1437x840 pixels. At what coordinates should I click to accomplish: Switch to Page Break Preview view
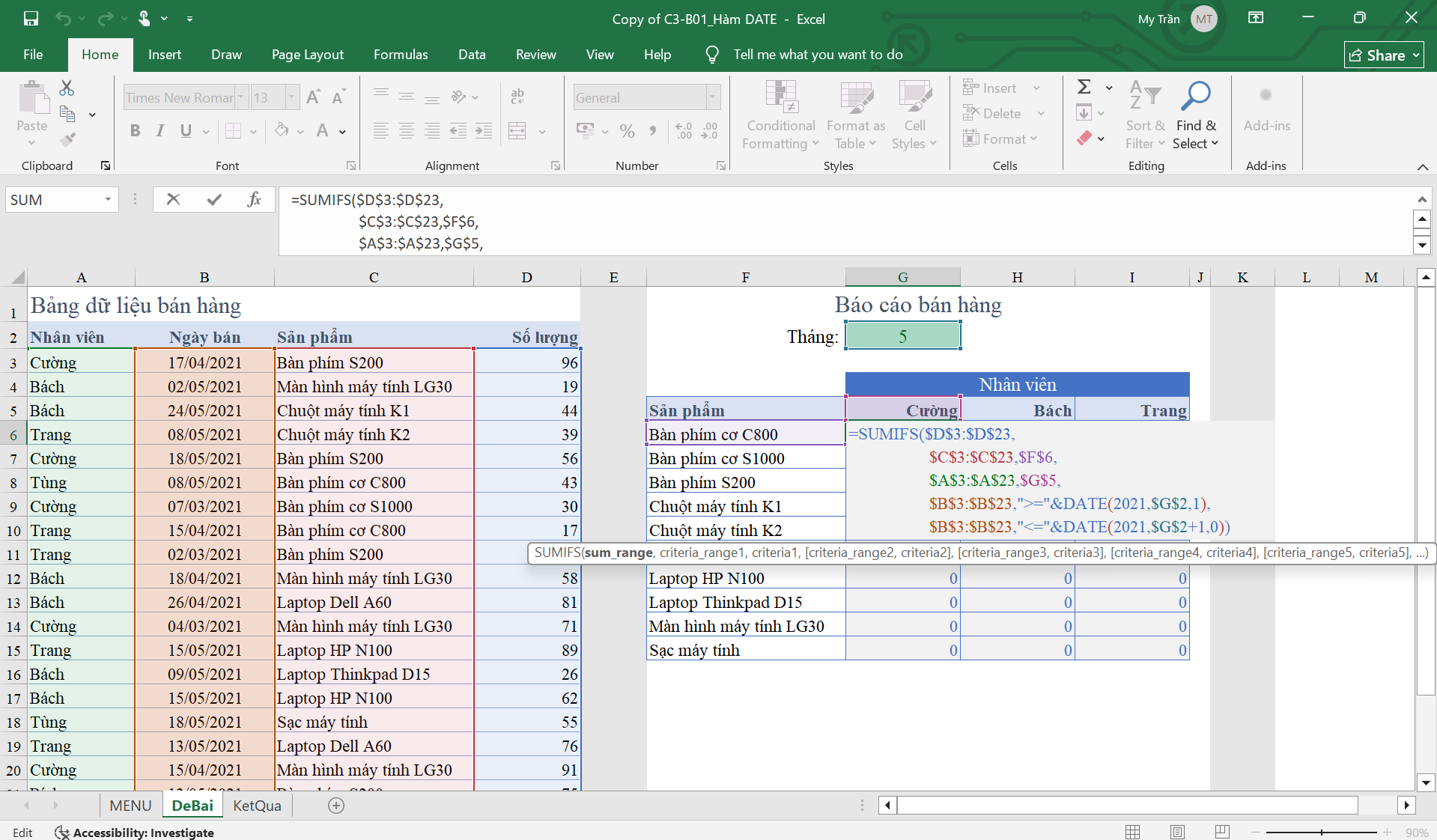1222,832
